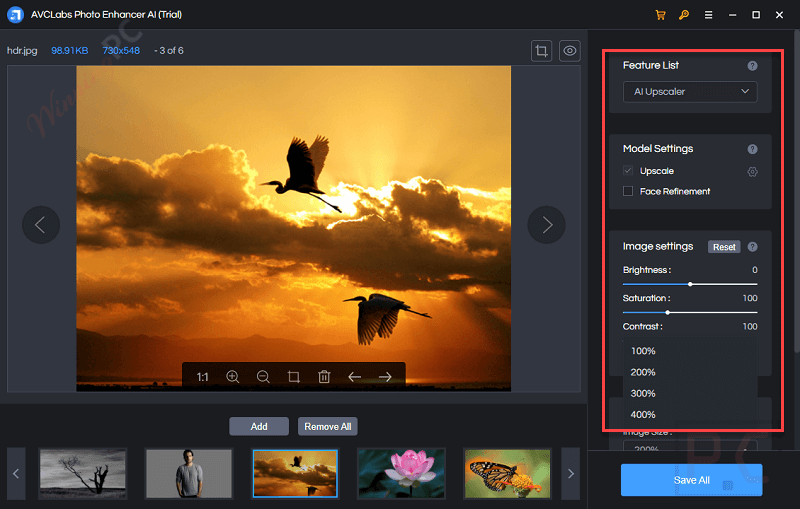Open Model Settings help icon
The height and width of the screenshot is (509, 800).
pos(752,149)
